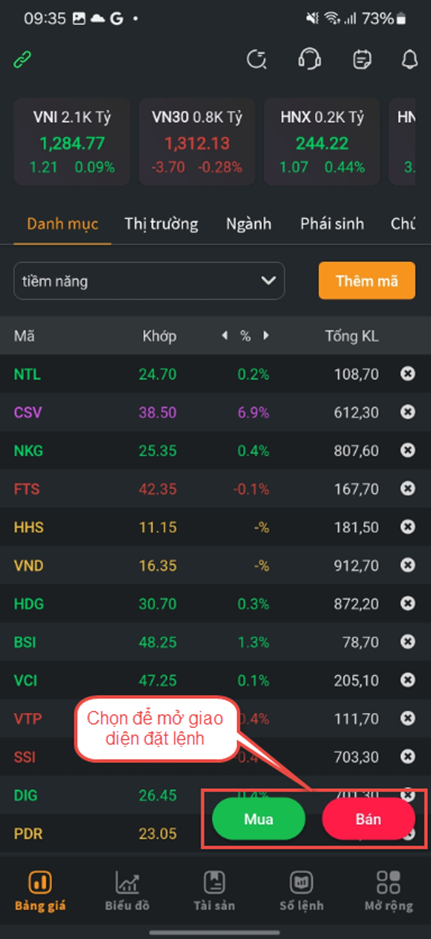The image size is (431, 939).
Task: Open Tài sản assets section
Action: [214, 889]
